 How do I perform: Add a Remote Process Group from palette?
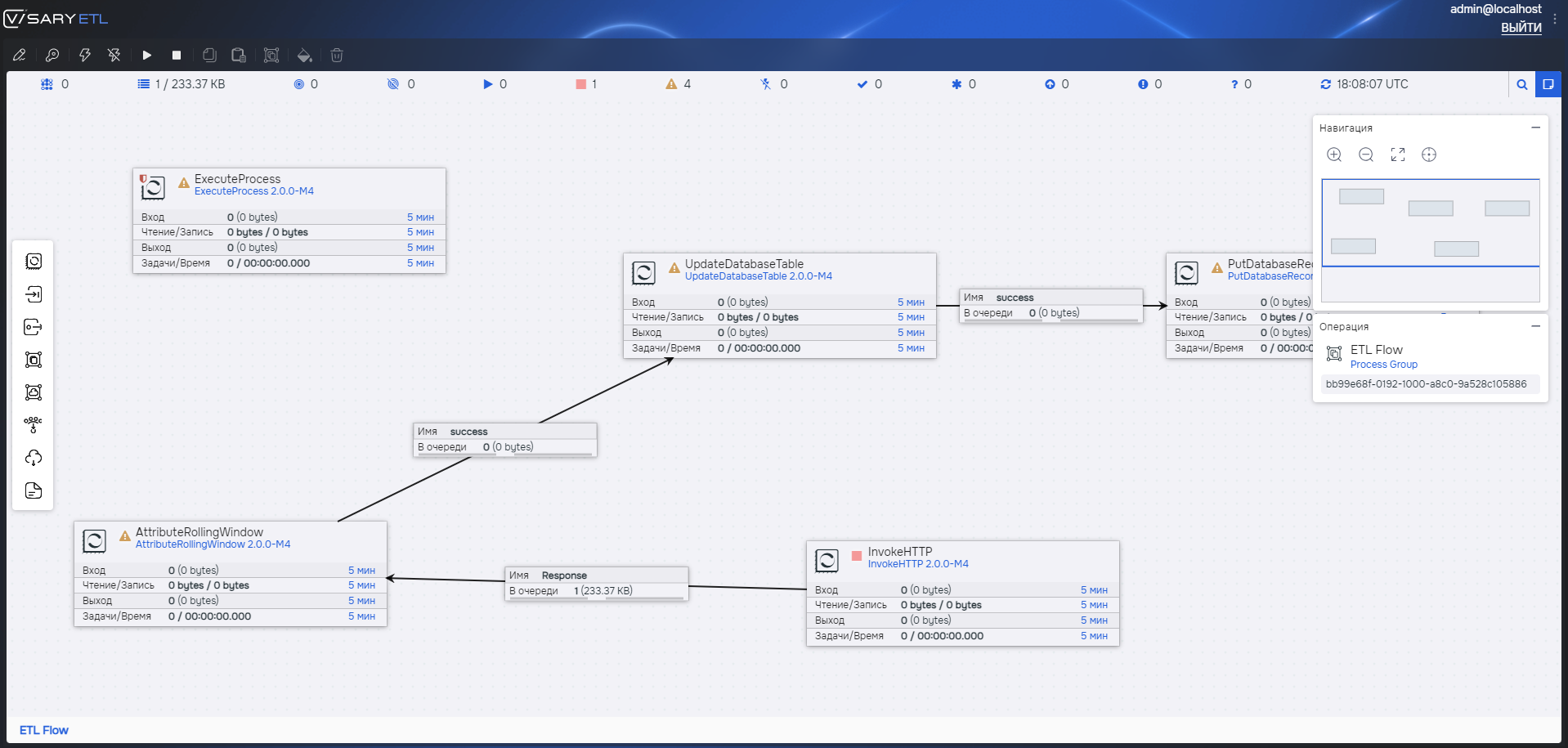[x=34, y=392]
